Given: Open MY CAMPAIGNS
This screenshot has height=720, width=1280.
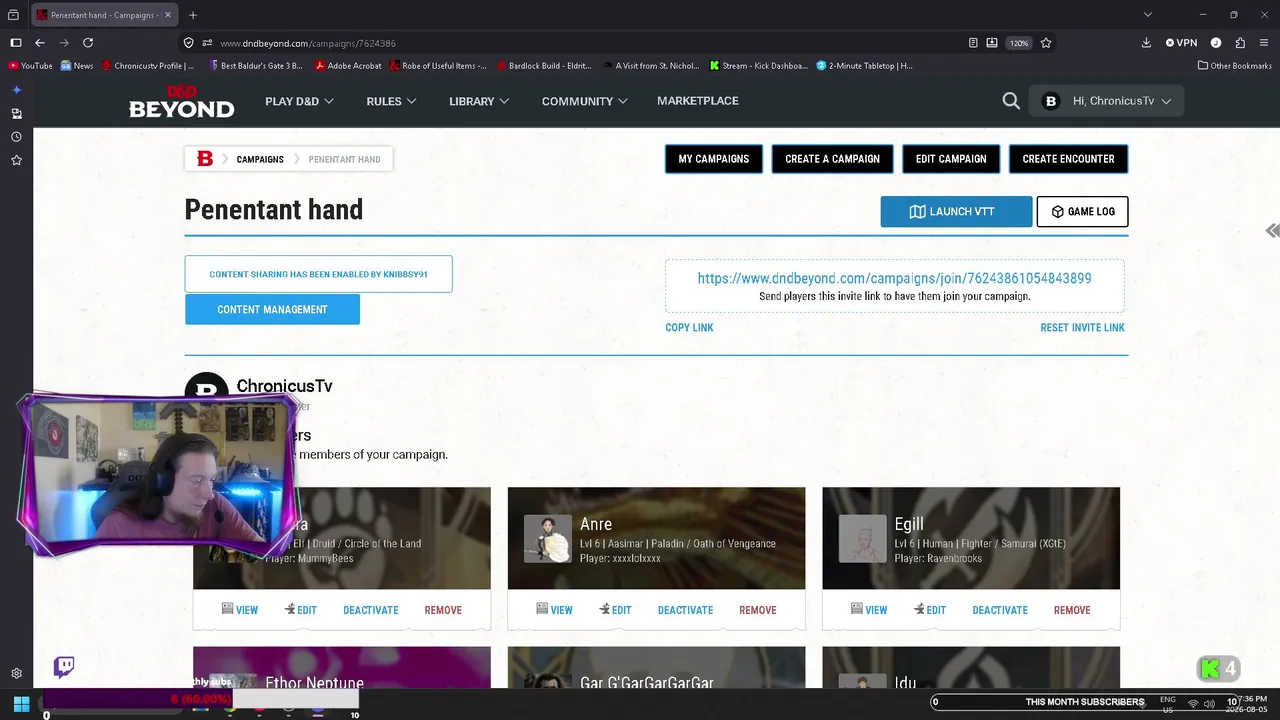Looking at the screenshot, I should 714,159.
